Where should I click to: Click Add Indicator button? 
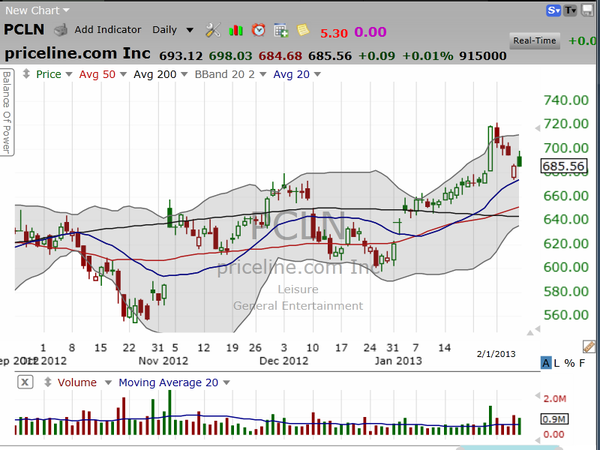coord(108,29)
